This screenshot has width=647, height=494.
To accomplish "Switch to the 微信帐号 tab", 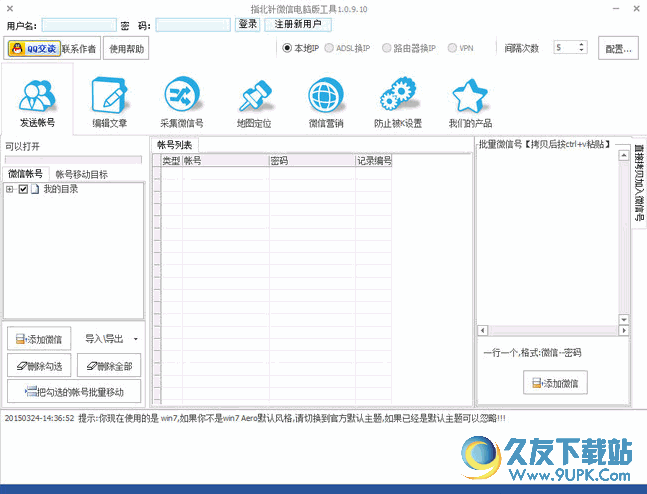I will 26,174.
